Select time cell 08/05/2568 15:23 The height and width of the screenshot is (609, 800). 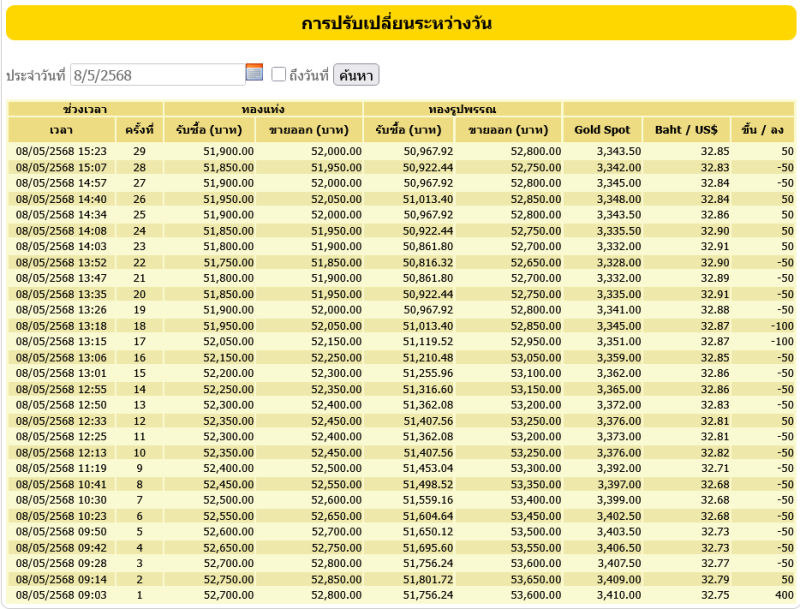pyautogui.click(x=61, y=151)
